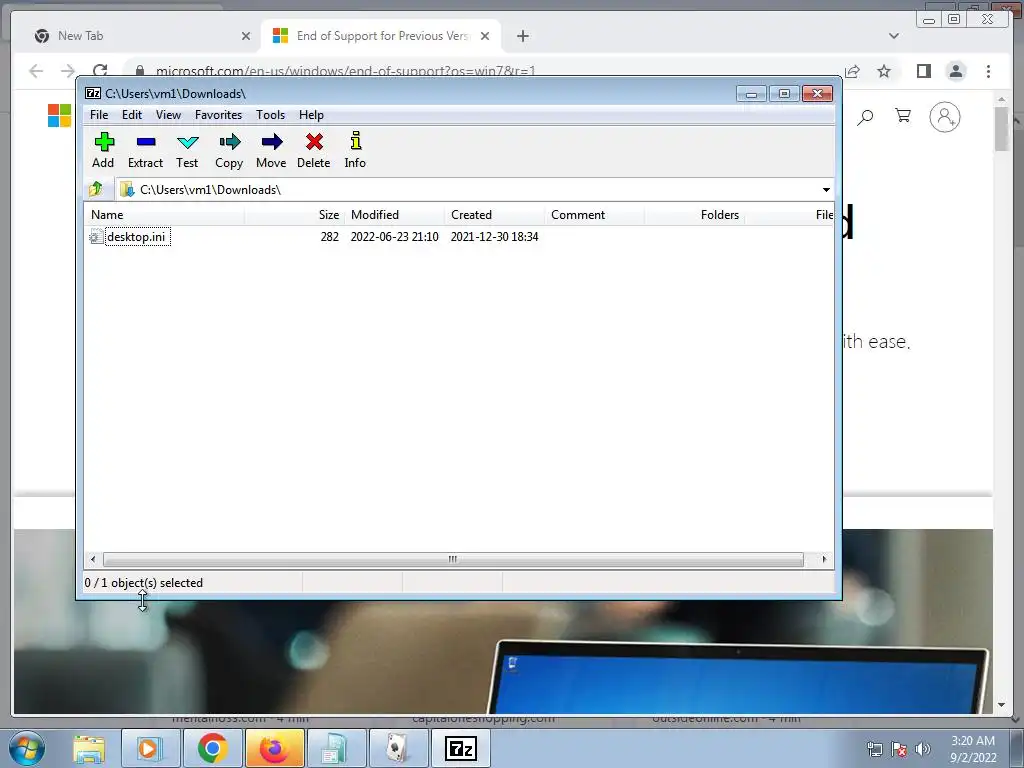Select the desktop.ini file
The width and height of the screenshot is (1024, 768).
click(136, 236)
